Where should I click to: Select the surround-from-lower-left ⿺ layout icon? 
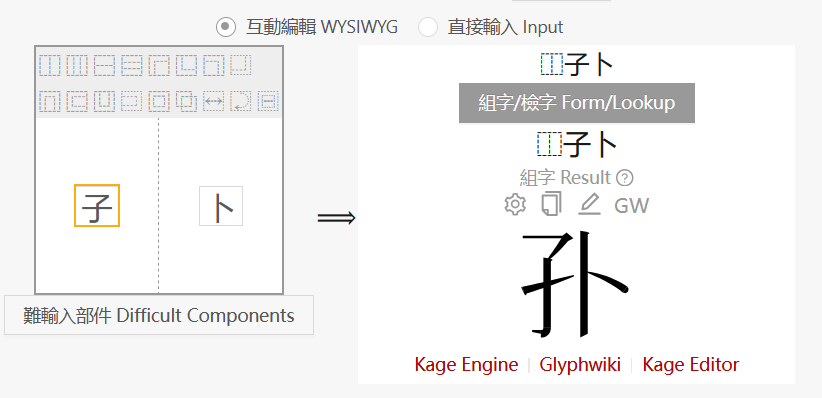coord(187,66)
